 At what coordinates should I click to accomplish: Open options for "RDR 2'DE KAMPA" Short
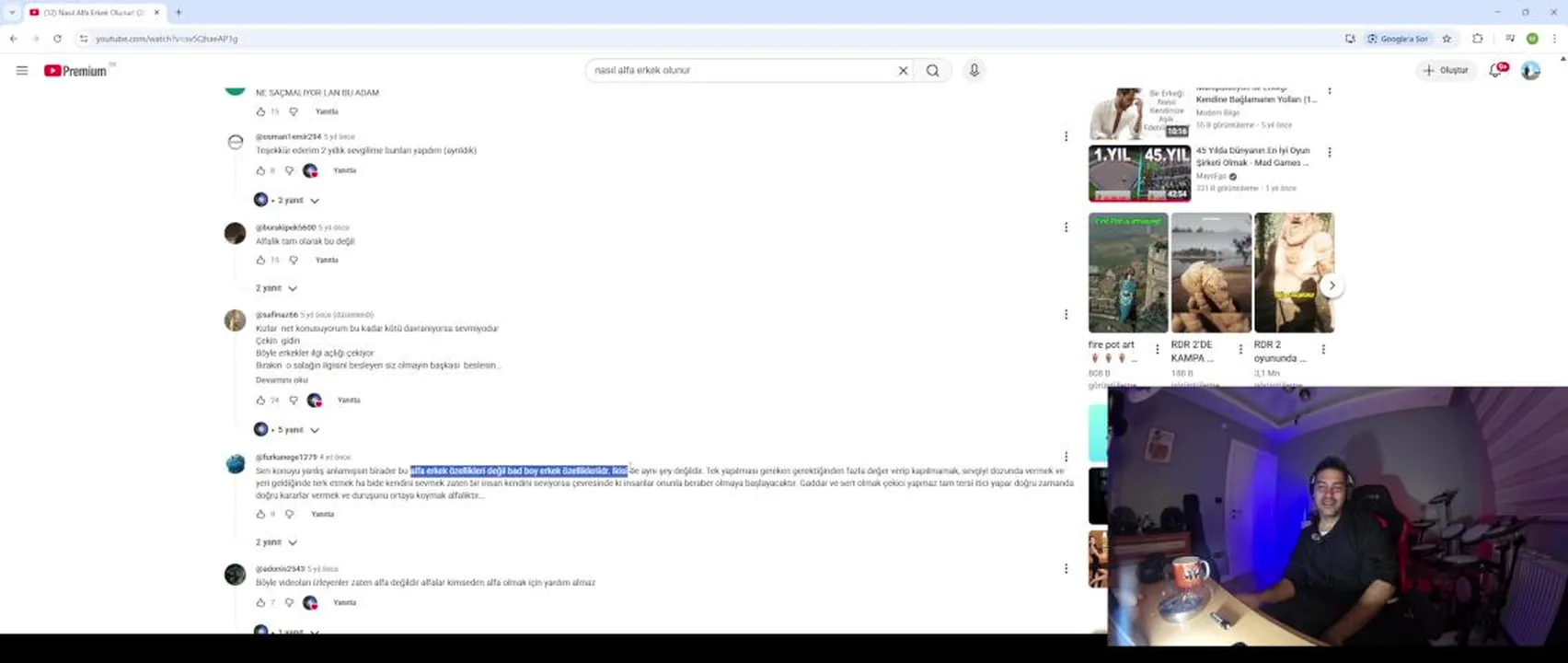coord(1240,349)
